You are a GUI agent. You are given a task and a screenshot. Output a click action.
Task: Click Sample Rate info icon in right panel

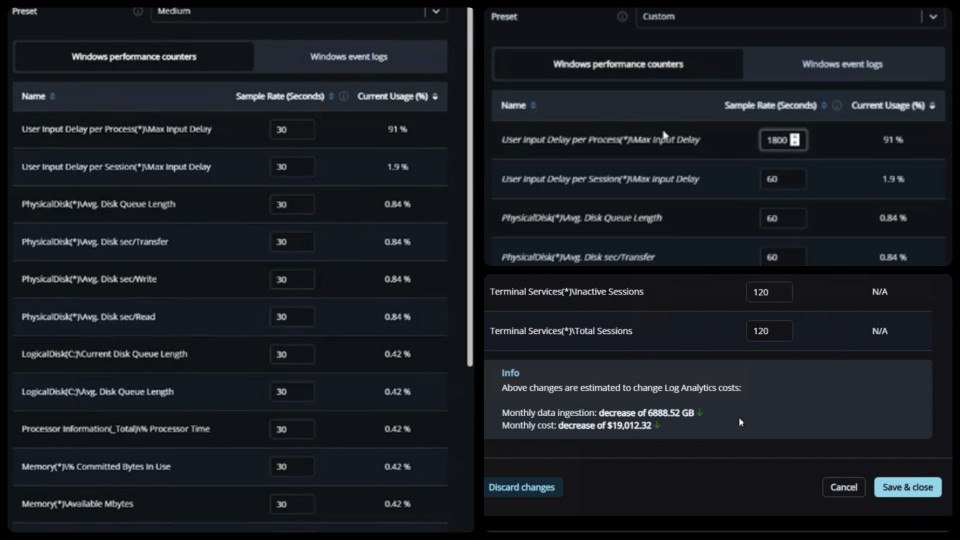[836, 105]
